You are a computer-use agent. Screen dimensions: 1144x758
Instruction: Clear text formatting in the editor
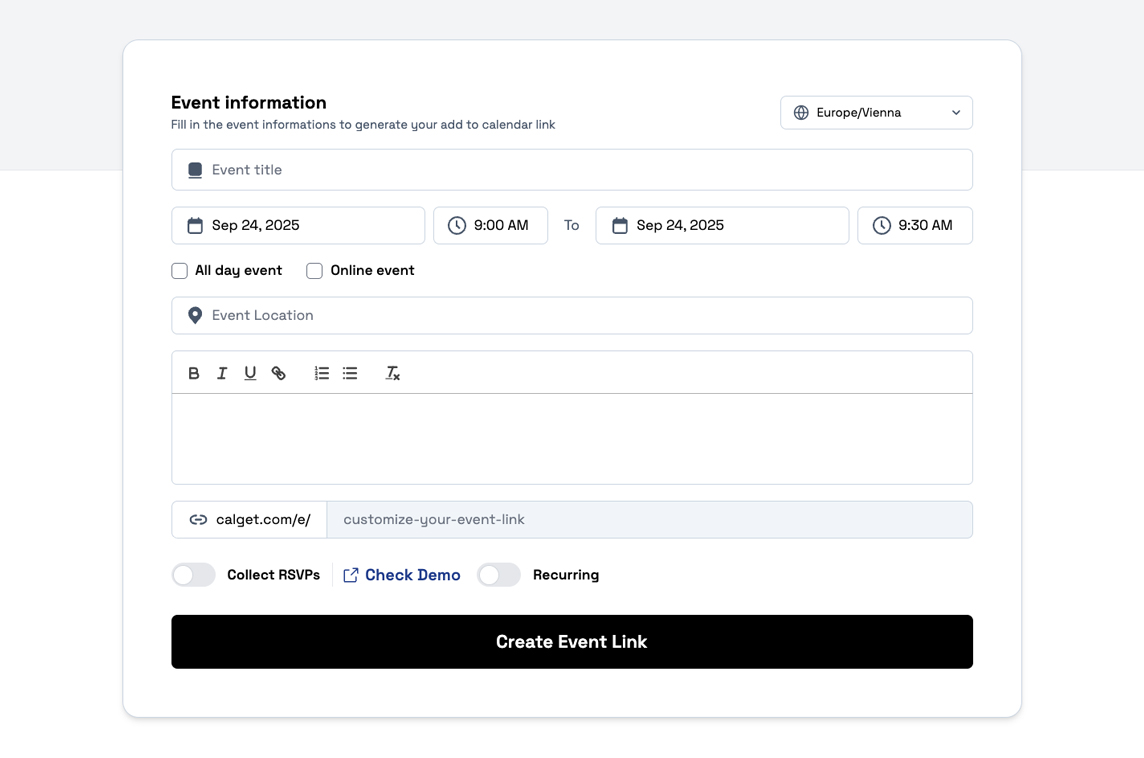click(393, 373)
